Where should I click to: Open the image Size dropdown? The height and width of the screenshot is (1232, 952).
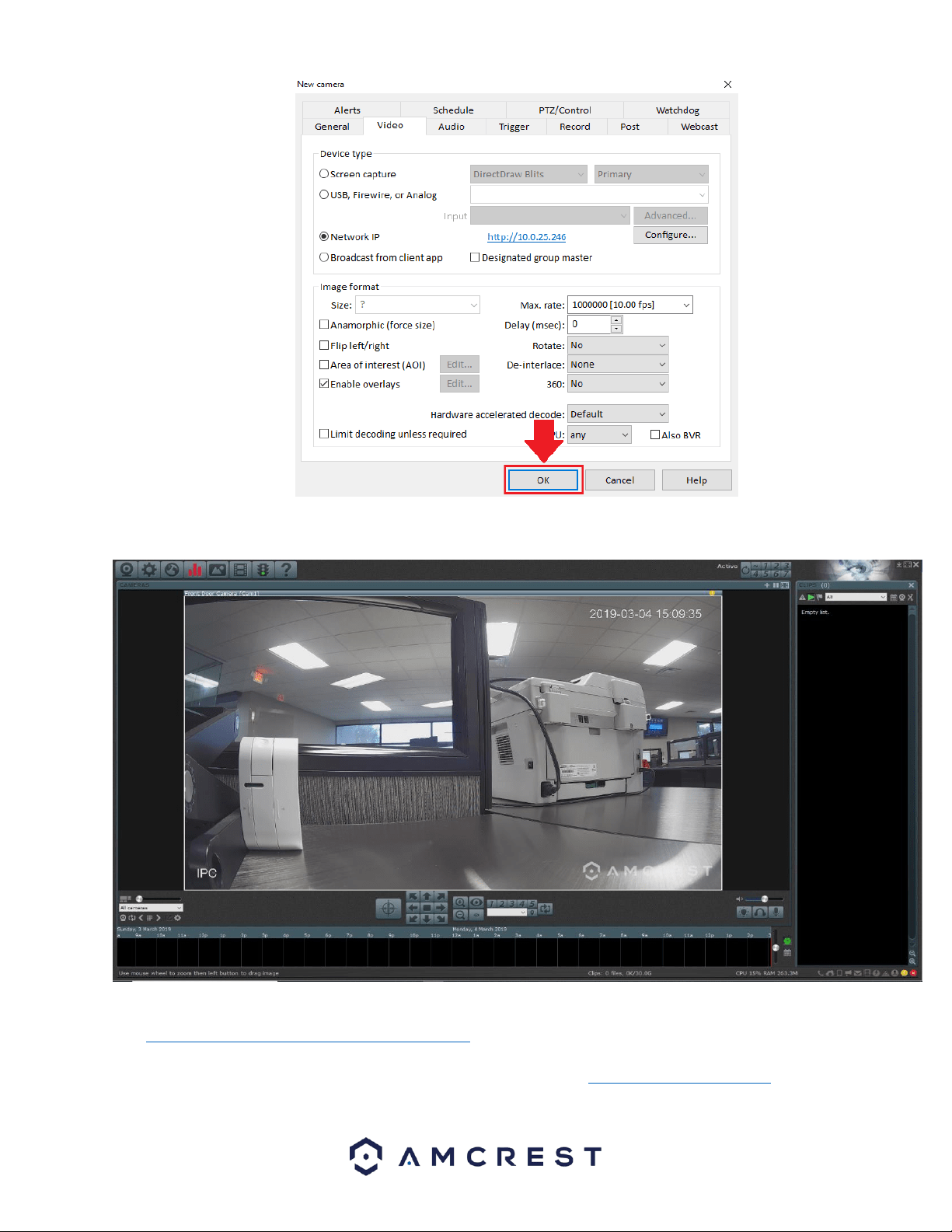[x=417, y=305]
